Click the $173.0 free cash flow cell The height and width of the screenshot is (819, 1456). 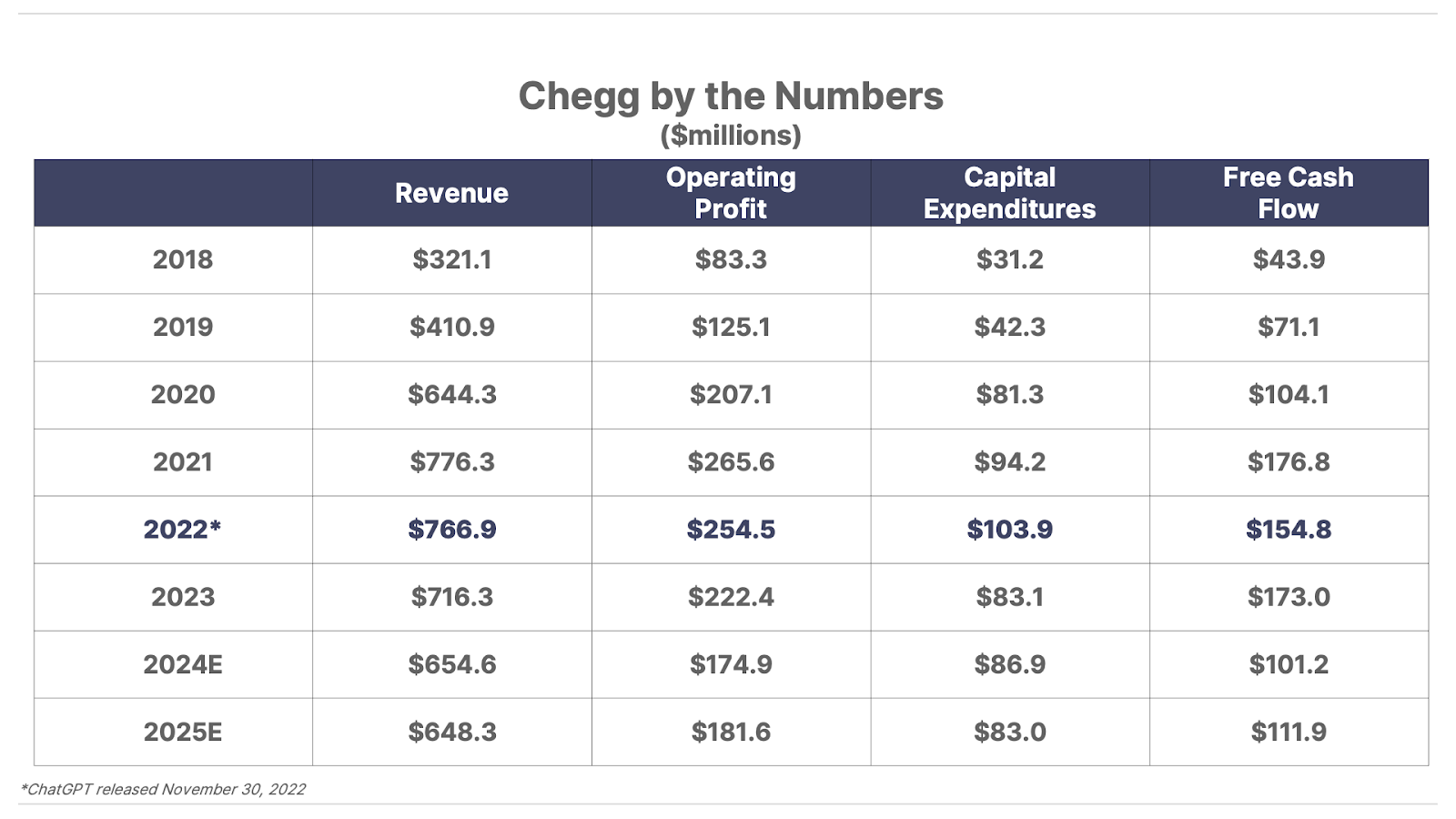1289,597
